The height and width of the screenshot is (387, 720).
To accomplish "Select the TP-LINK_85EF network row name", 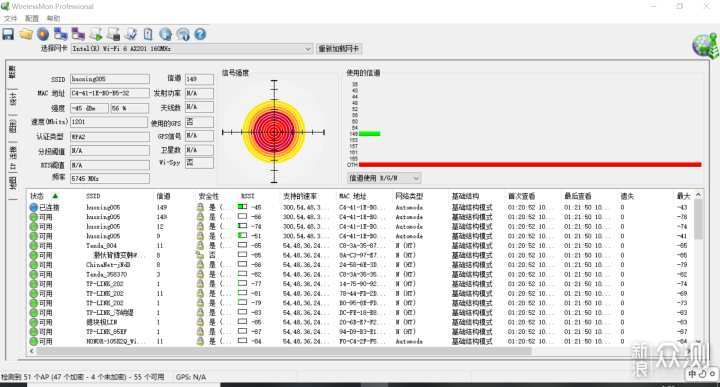I will coord(107,332).
